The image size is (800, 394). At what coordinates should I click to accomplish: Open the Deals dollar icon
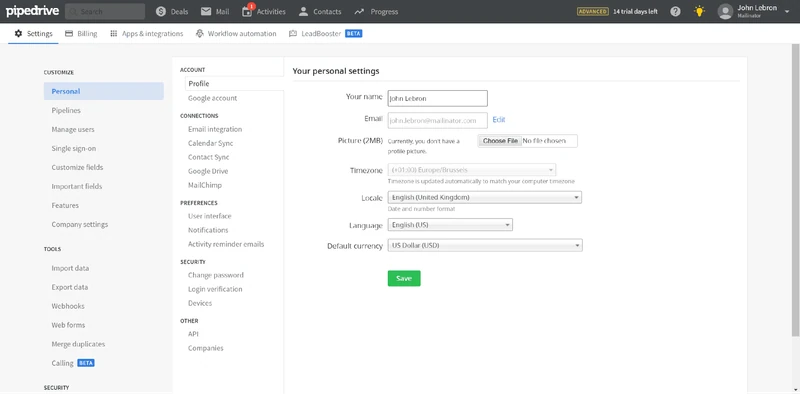(161, 11)
